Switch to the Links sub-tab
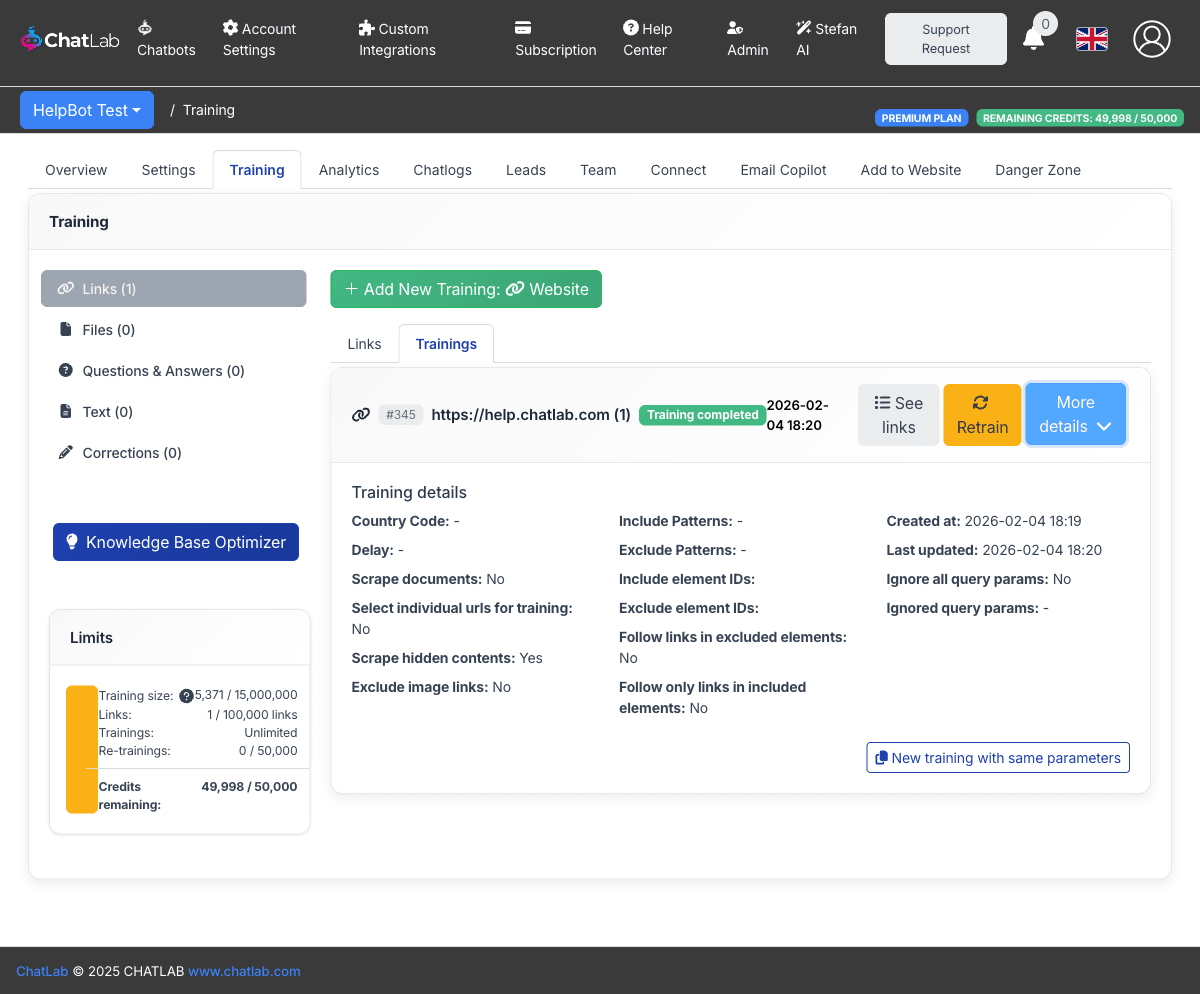 (x=364, y=344)
